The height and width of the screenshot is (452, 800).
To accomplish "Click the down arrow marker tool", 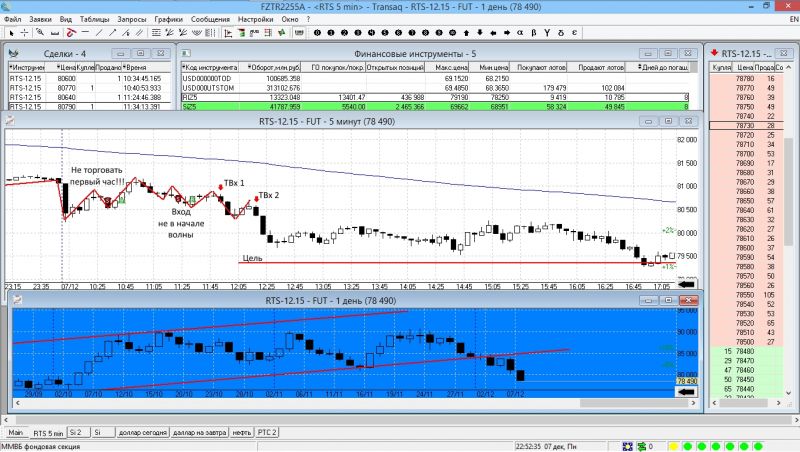I will [480, 33].
